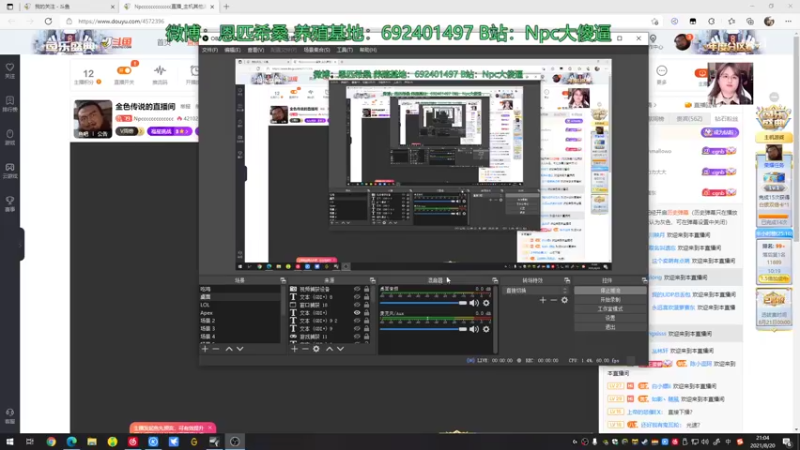Mute the desktop audio speaker icon
This screenshot has width=800, height=450.
(474, 303)
